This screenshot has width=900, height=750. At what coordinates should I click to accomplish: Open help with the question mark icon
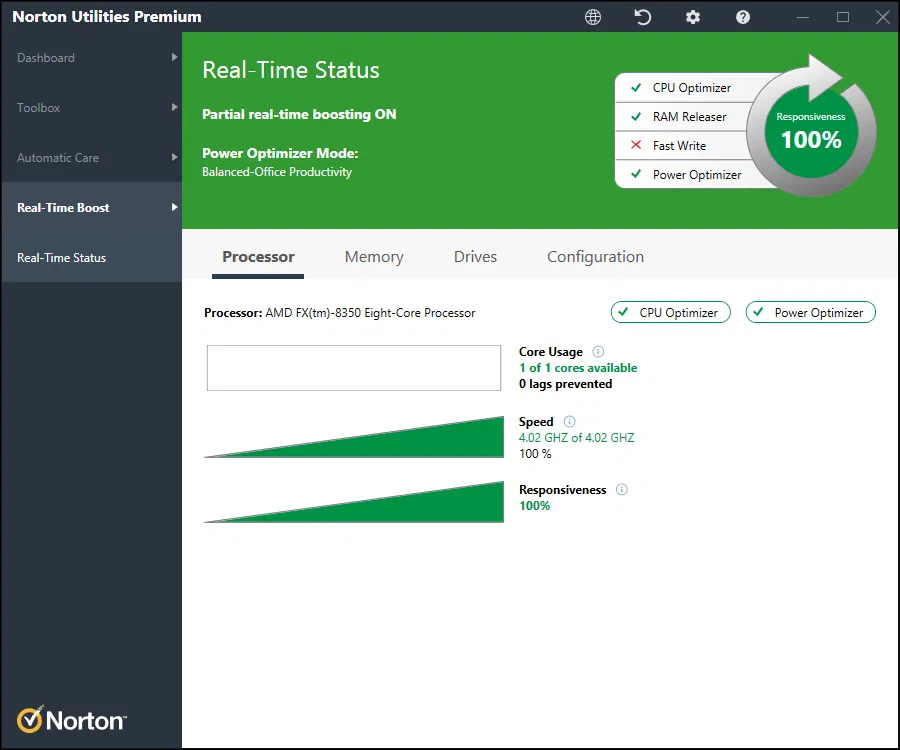[743, 17]
